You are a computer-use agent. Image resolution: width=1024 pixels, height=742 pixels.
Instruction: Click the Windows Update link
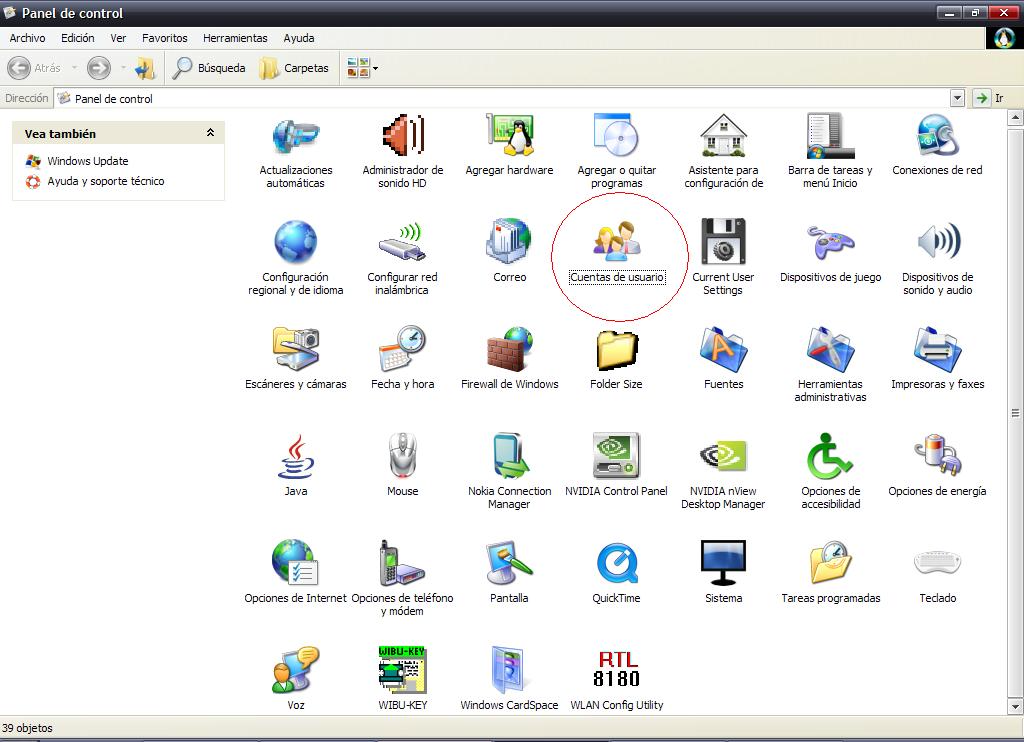point(88,161)
